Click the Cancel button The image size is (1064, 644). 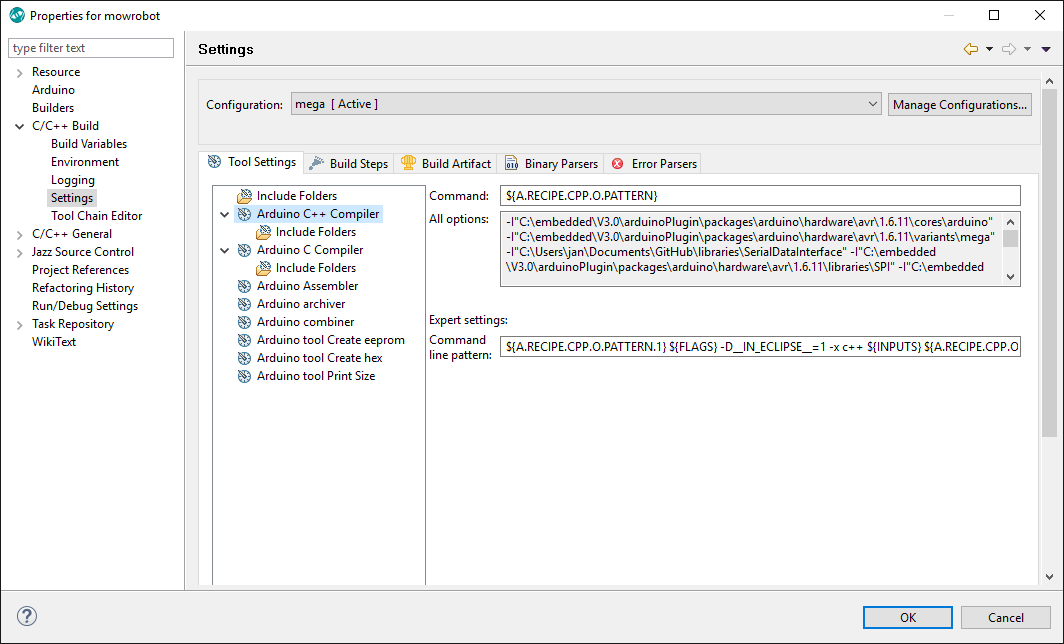[1006, 618]
